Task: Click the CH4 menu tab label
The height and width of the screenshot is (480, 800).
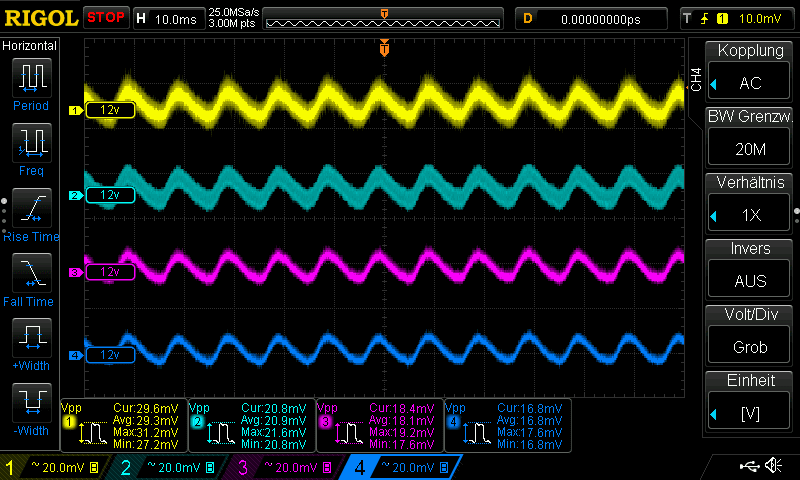Action: (696, 80)
